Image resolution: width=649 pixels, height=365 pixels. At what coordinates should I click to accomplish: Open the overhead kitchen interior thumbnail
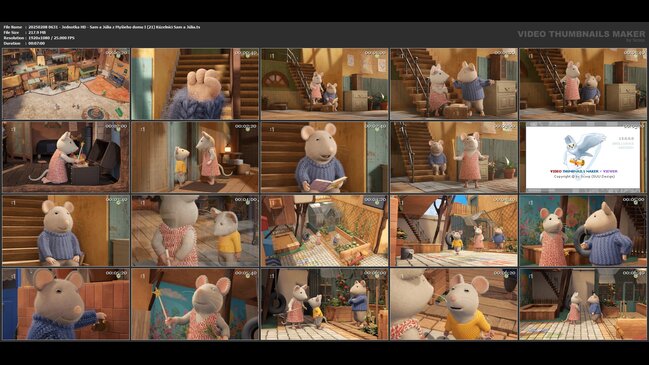[x=66, y=84]
